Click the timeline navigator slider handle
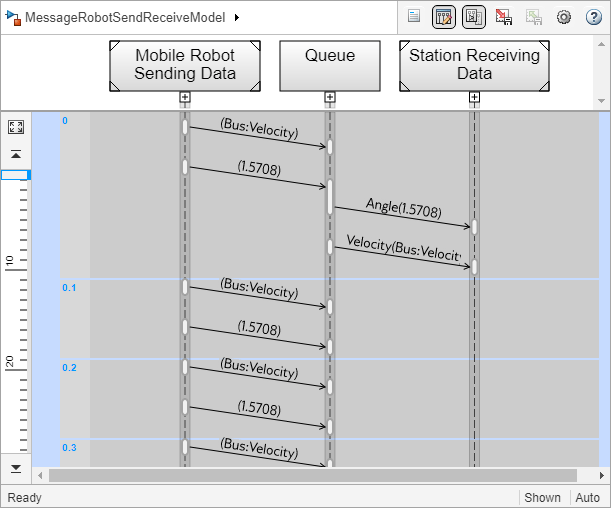 15,175
